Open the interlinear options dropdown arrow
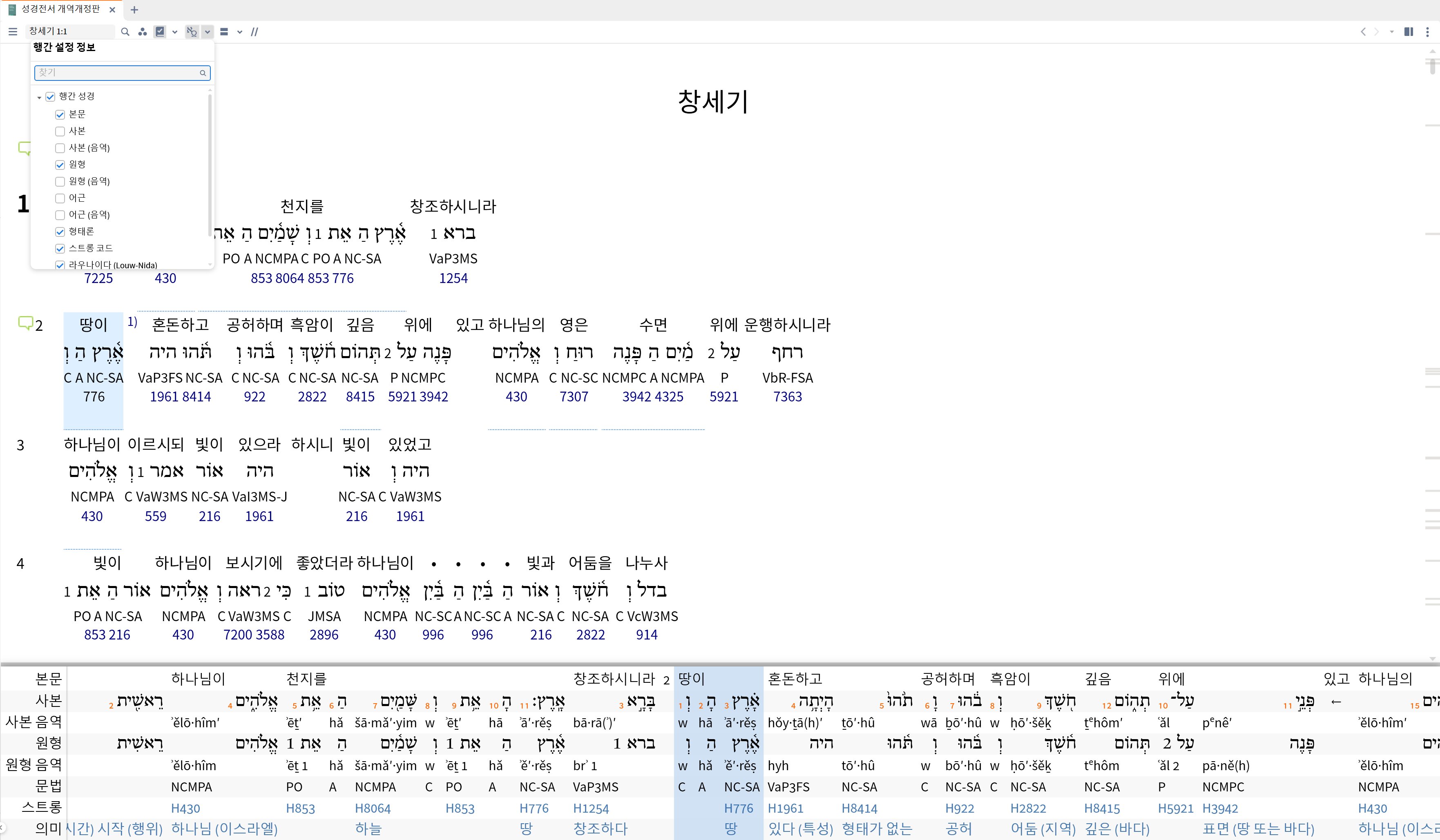The image size is (1440, 840). [208, 31]
